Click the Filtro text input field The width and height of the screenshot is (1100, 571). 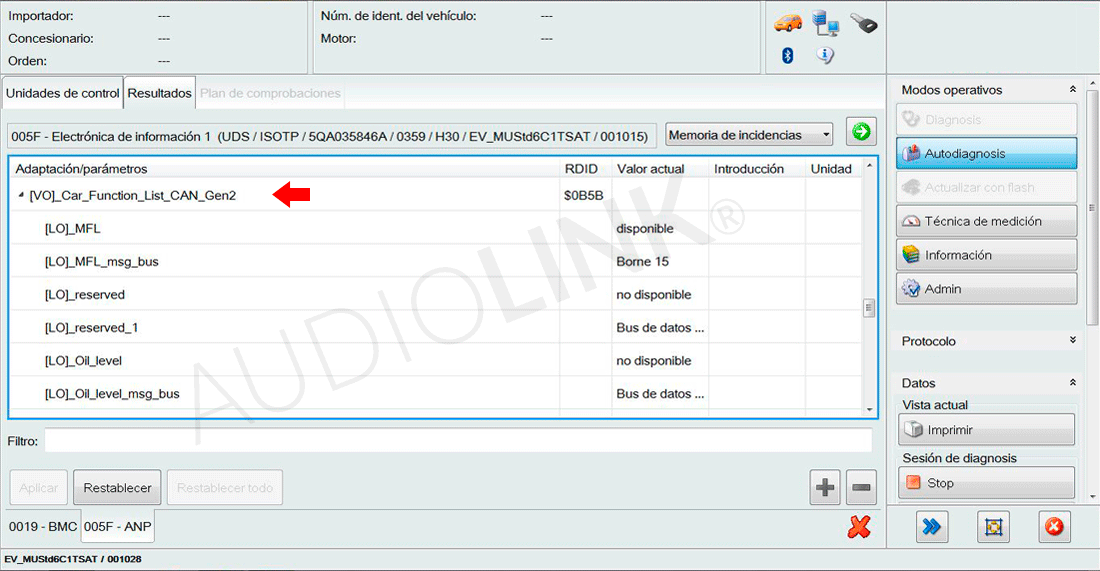[x=457, y=440]
